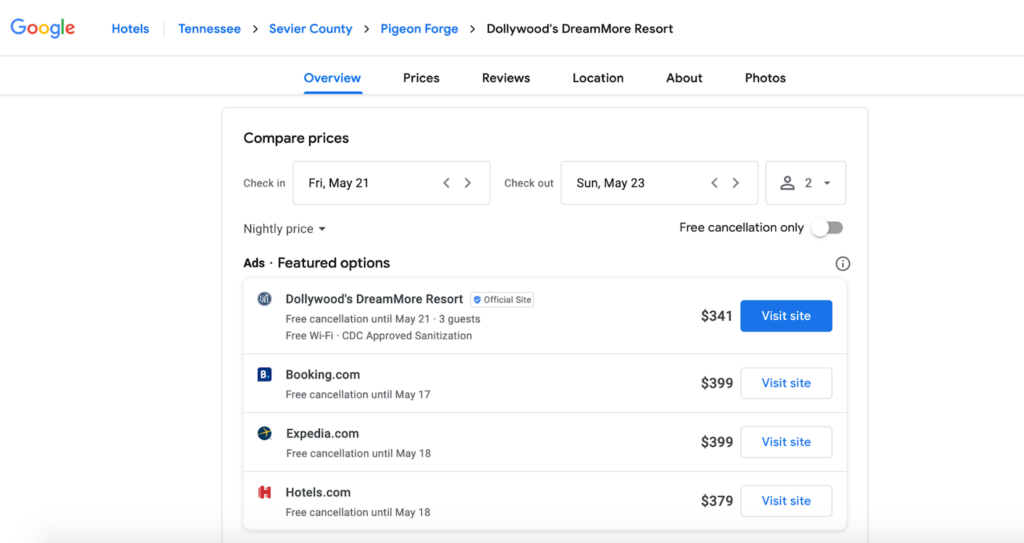Viewport: 1024px width, 543px height.
Task: Click the guests person icon
Action: click(788, 183)
